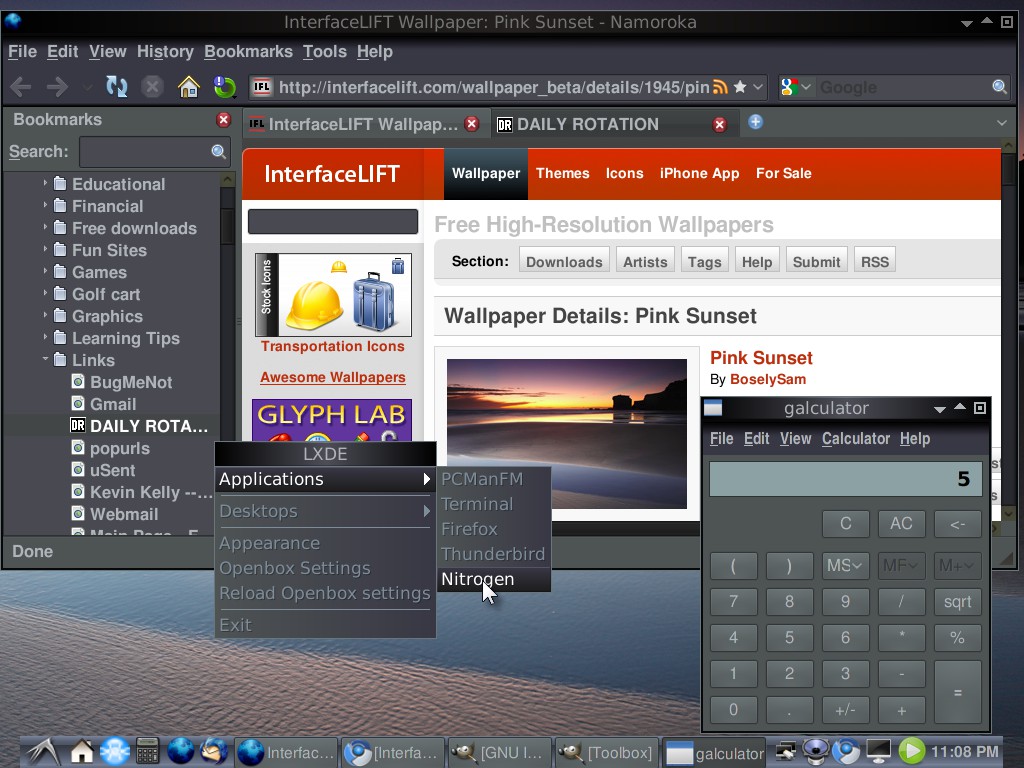Bookmark this page with the star icon
The height and width of the screenshot is (768, 1024).
pos(740,87)
